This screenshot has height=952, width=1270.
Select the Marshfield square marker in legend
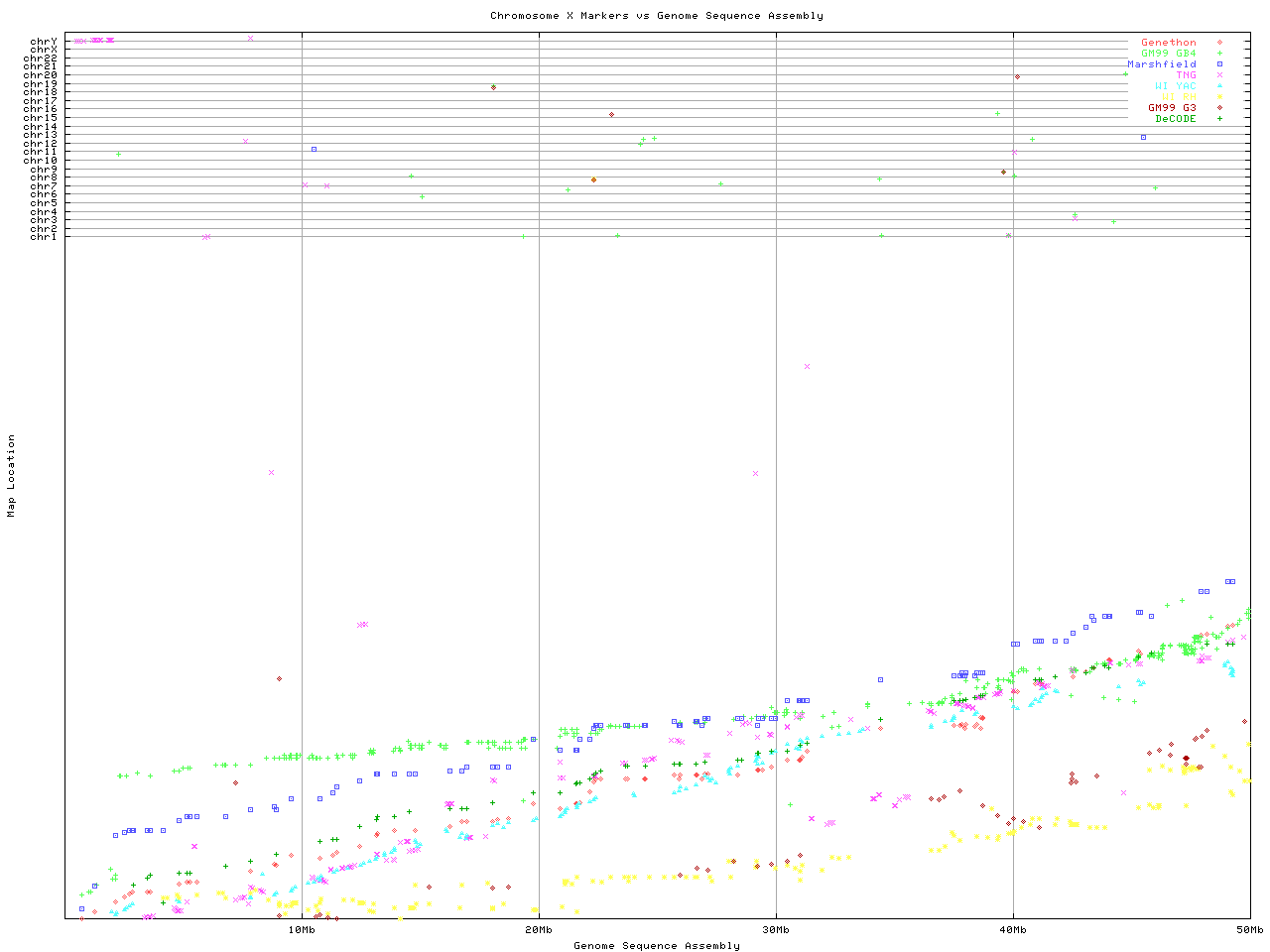1219,64
